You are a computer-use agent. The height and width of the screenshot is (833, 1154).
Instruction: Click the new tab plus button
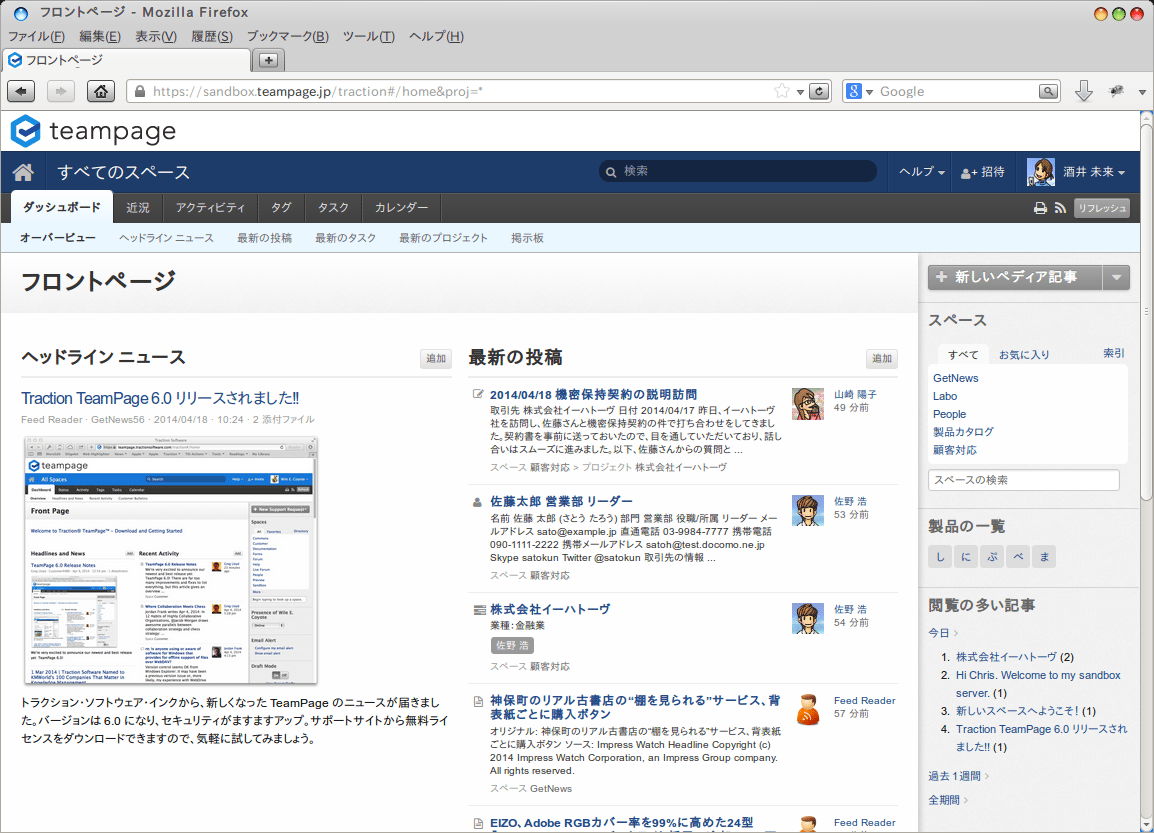pyautogui.click(x=269, y=60)
